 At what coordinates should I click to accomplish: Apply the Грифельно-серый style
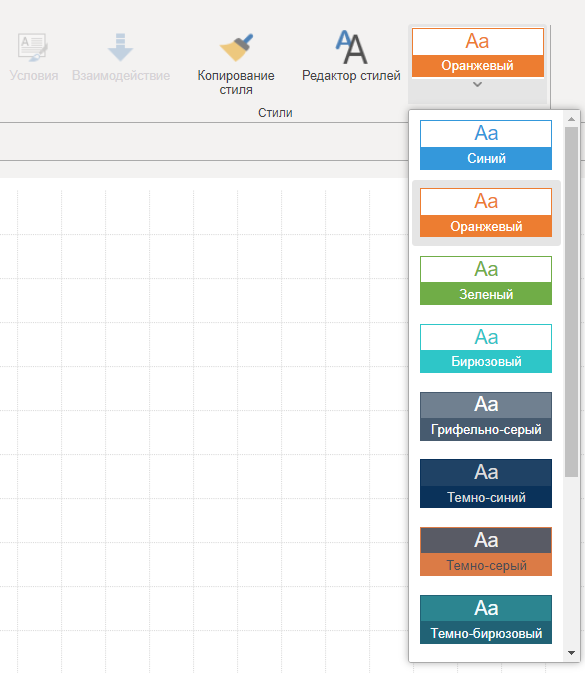pos(486,416)
